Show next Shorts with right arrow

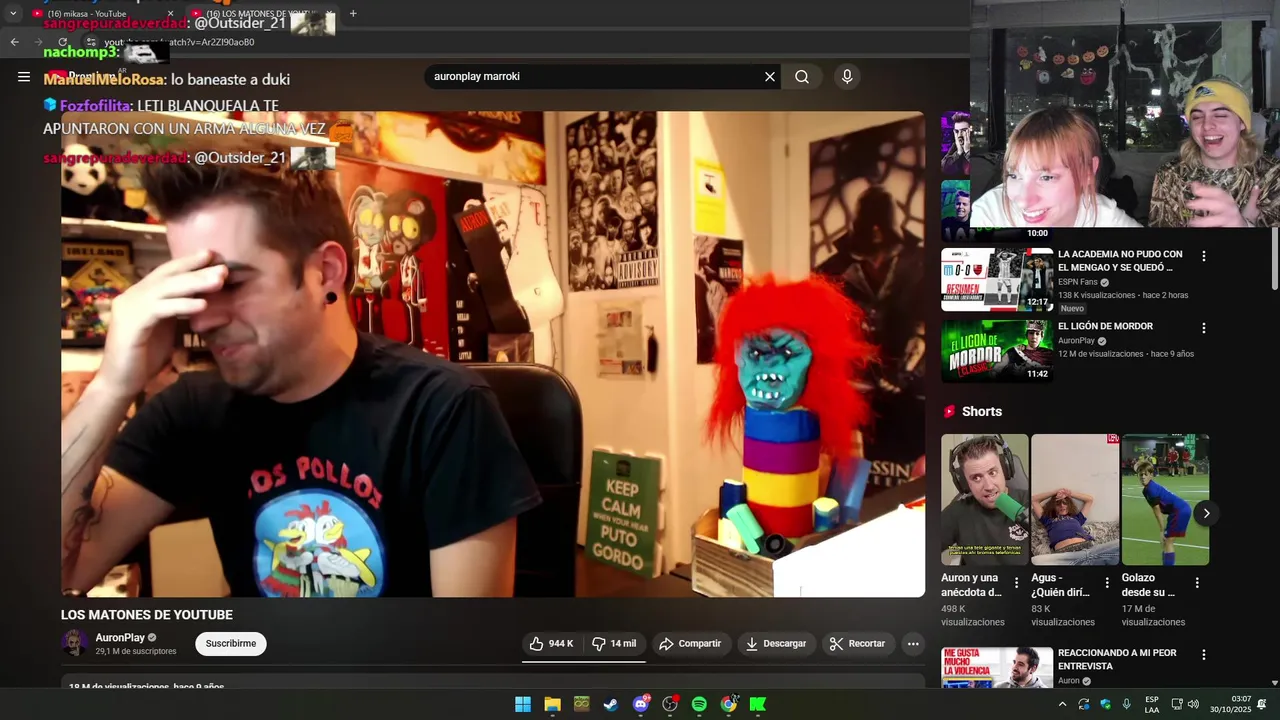pyautogui.click(x=1206, y=513)
